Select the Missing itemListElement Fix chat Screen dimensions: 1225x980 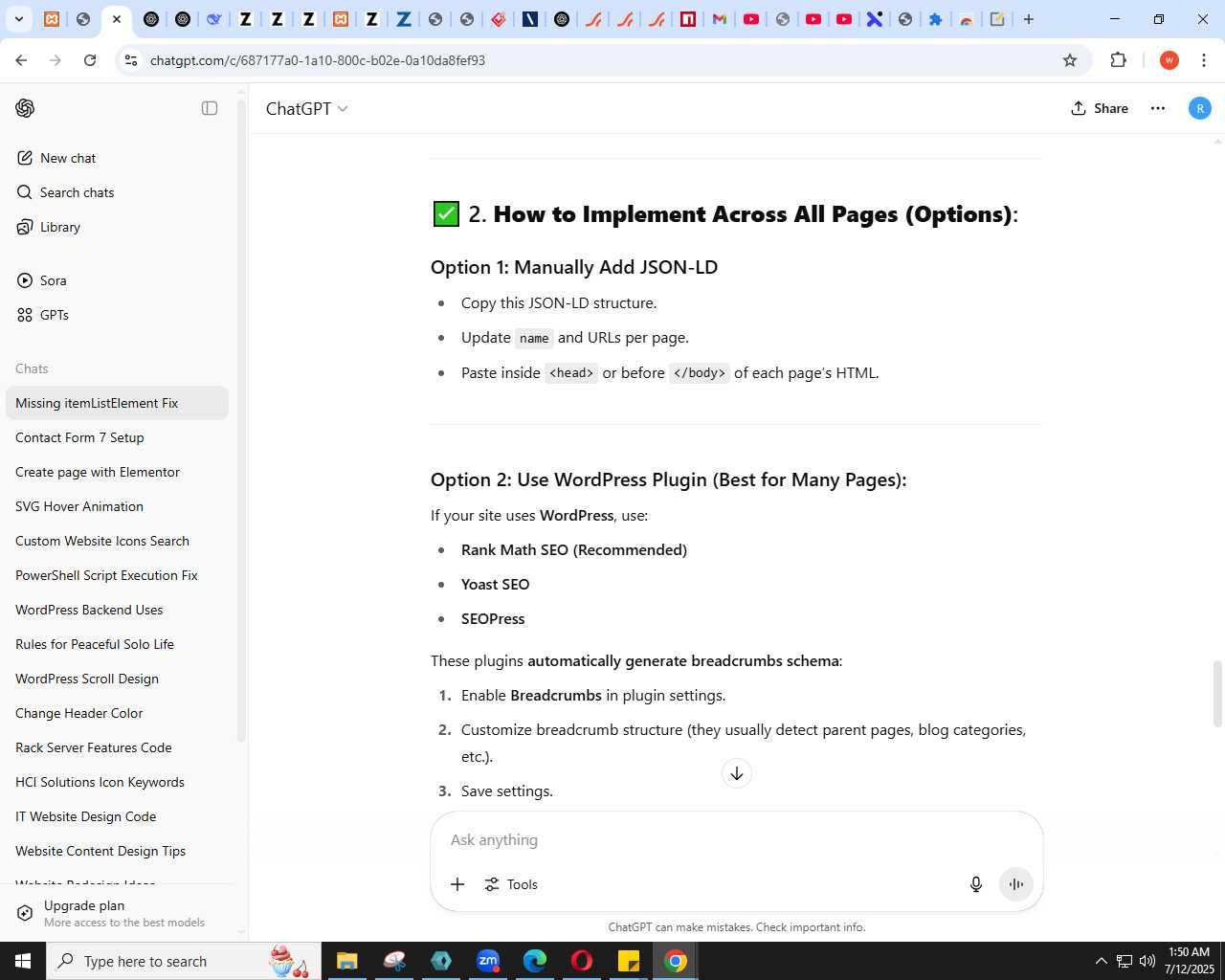click(117, 403)
